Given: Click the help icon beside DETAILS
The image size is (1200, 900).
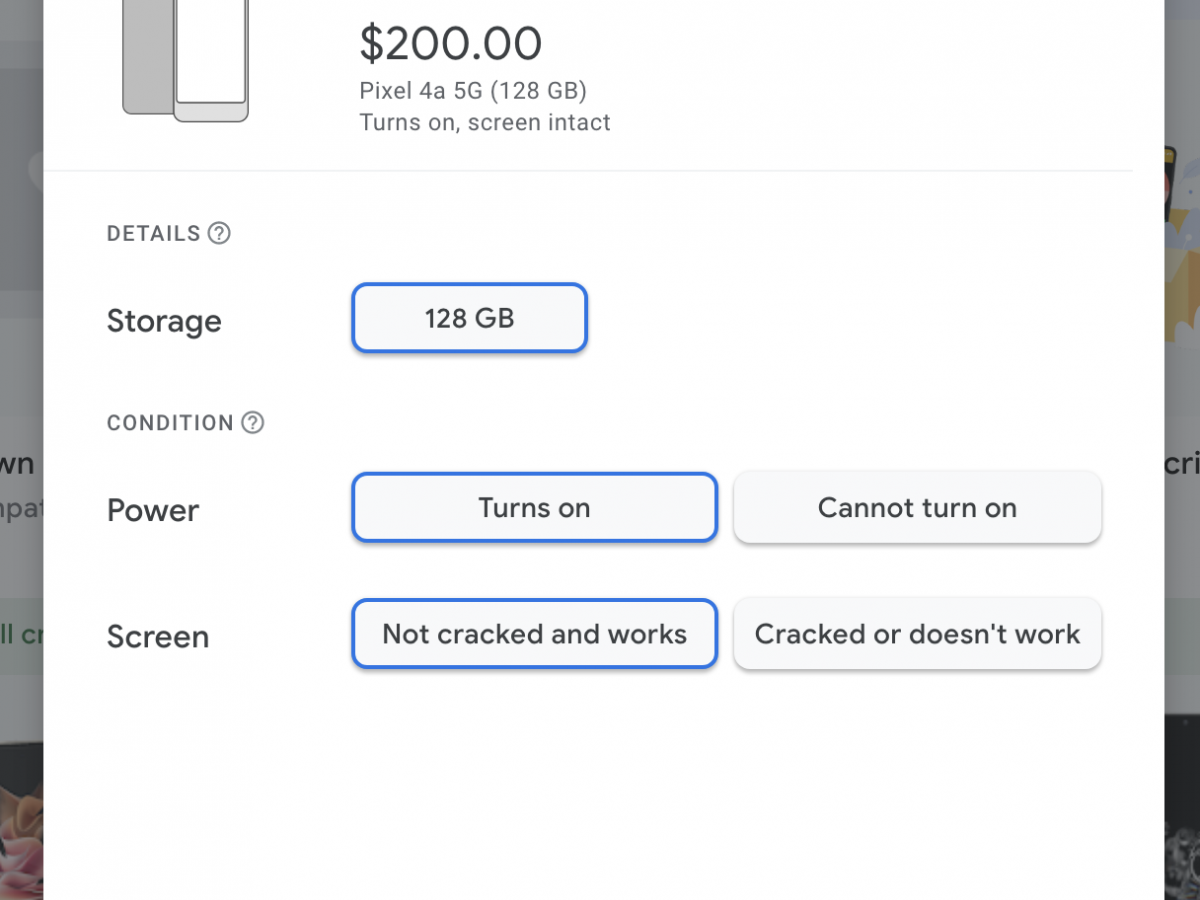Looking at the screenshot, I should point(219,234).
